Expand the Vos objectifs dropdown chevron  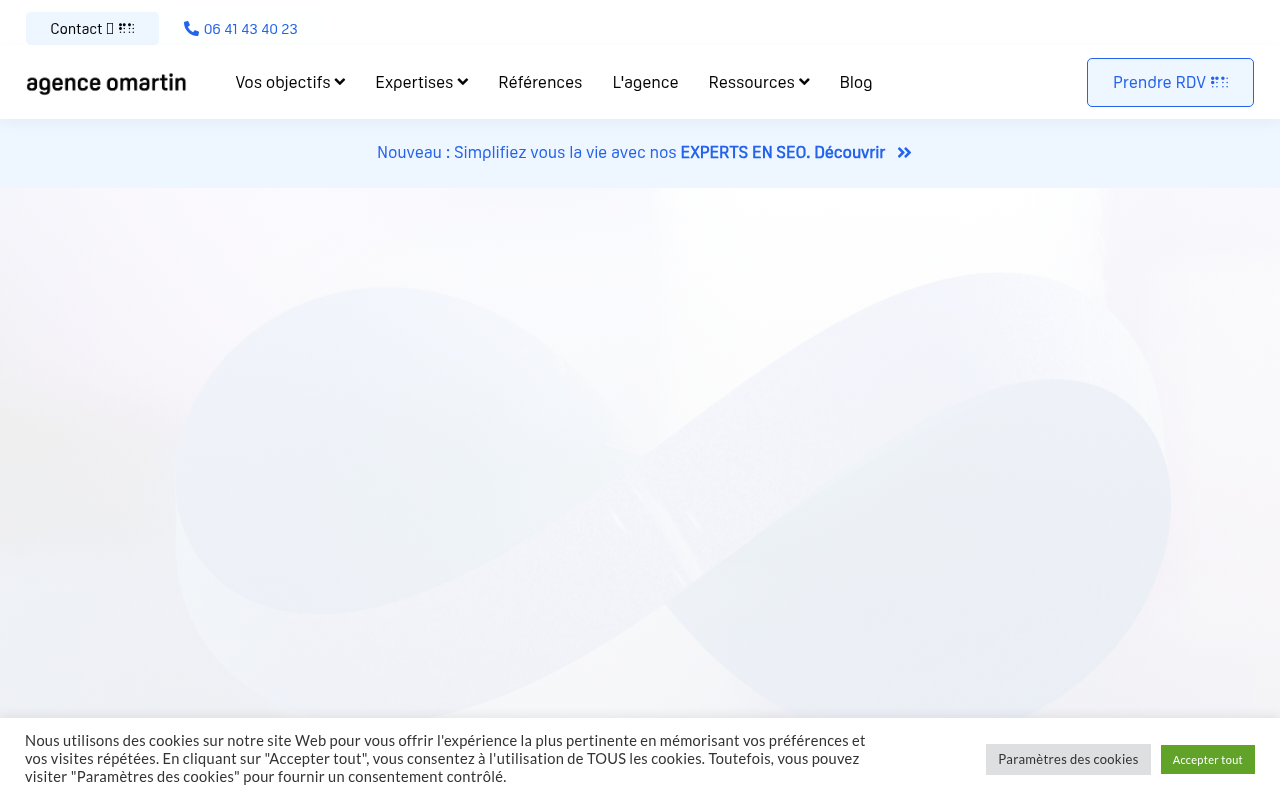[x=340, y=82]
